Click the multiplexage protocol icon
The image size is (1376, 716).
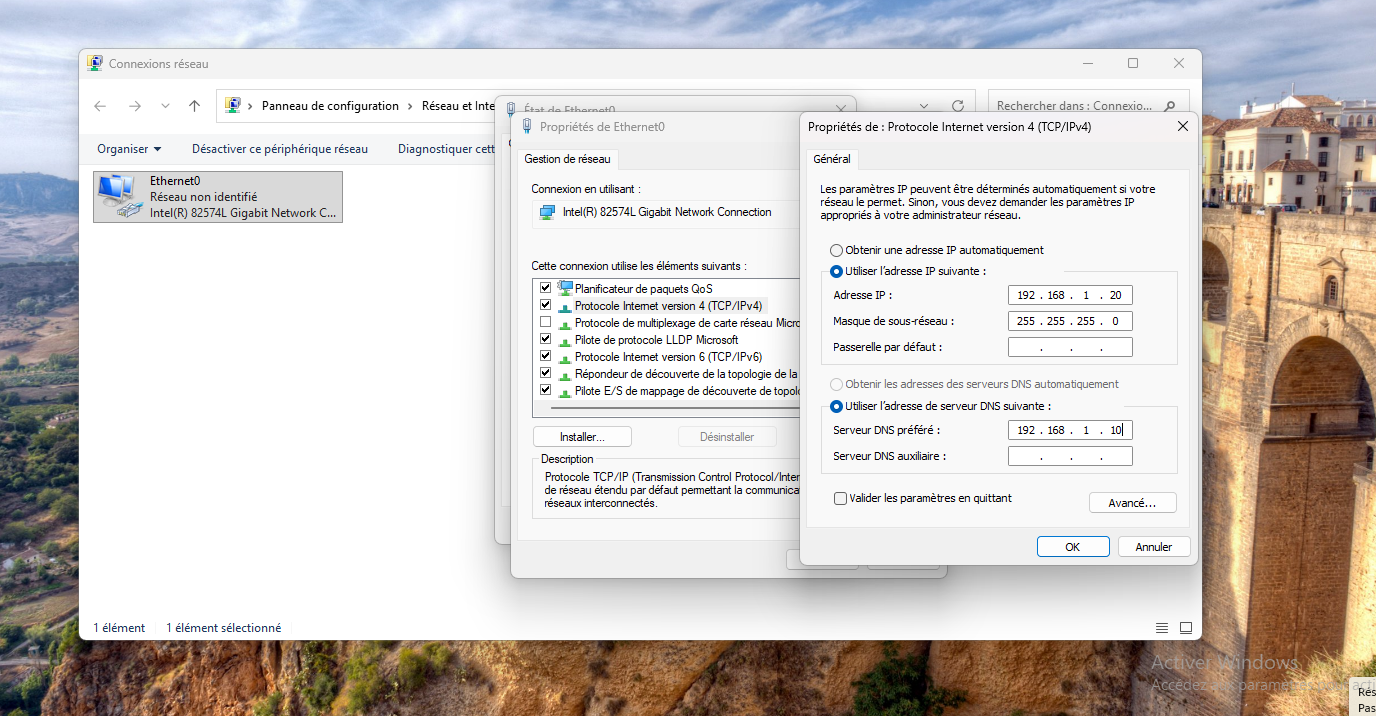[x=565, y=323]
